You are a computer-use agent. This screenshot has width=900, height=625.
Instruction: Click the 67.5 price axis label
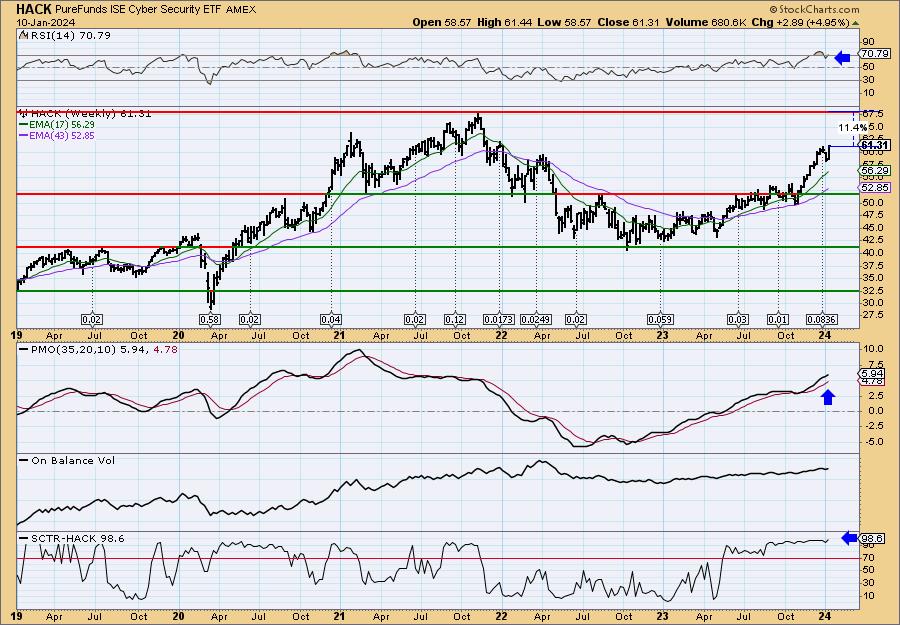tap(874, 114)
